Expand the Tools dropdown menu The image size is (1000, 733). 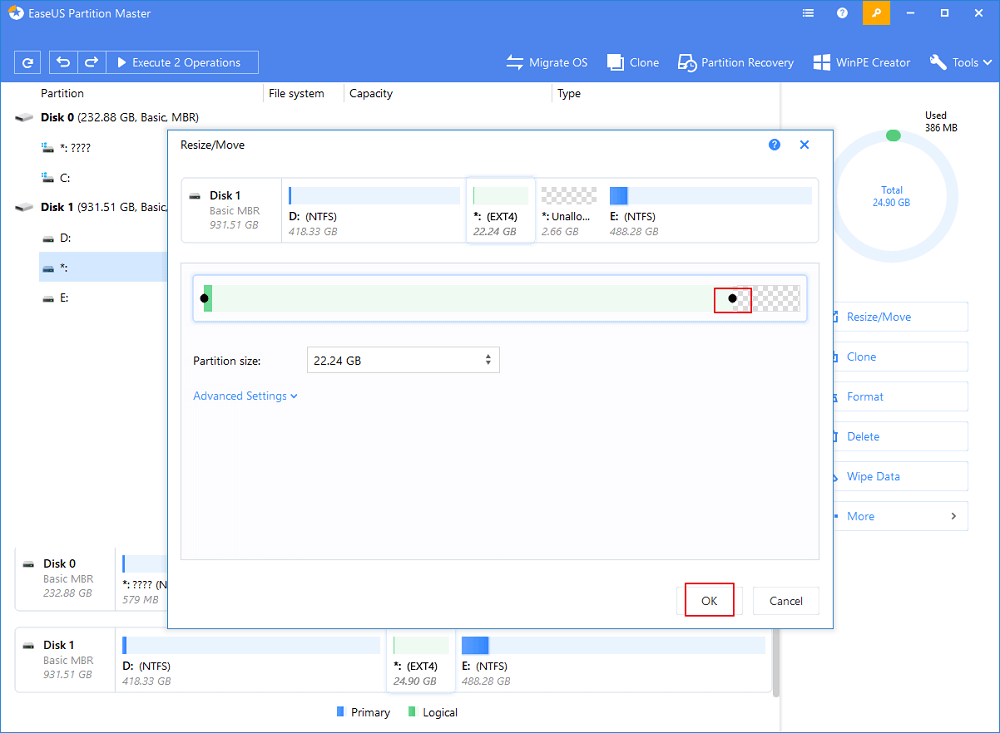tap(961, 62)
